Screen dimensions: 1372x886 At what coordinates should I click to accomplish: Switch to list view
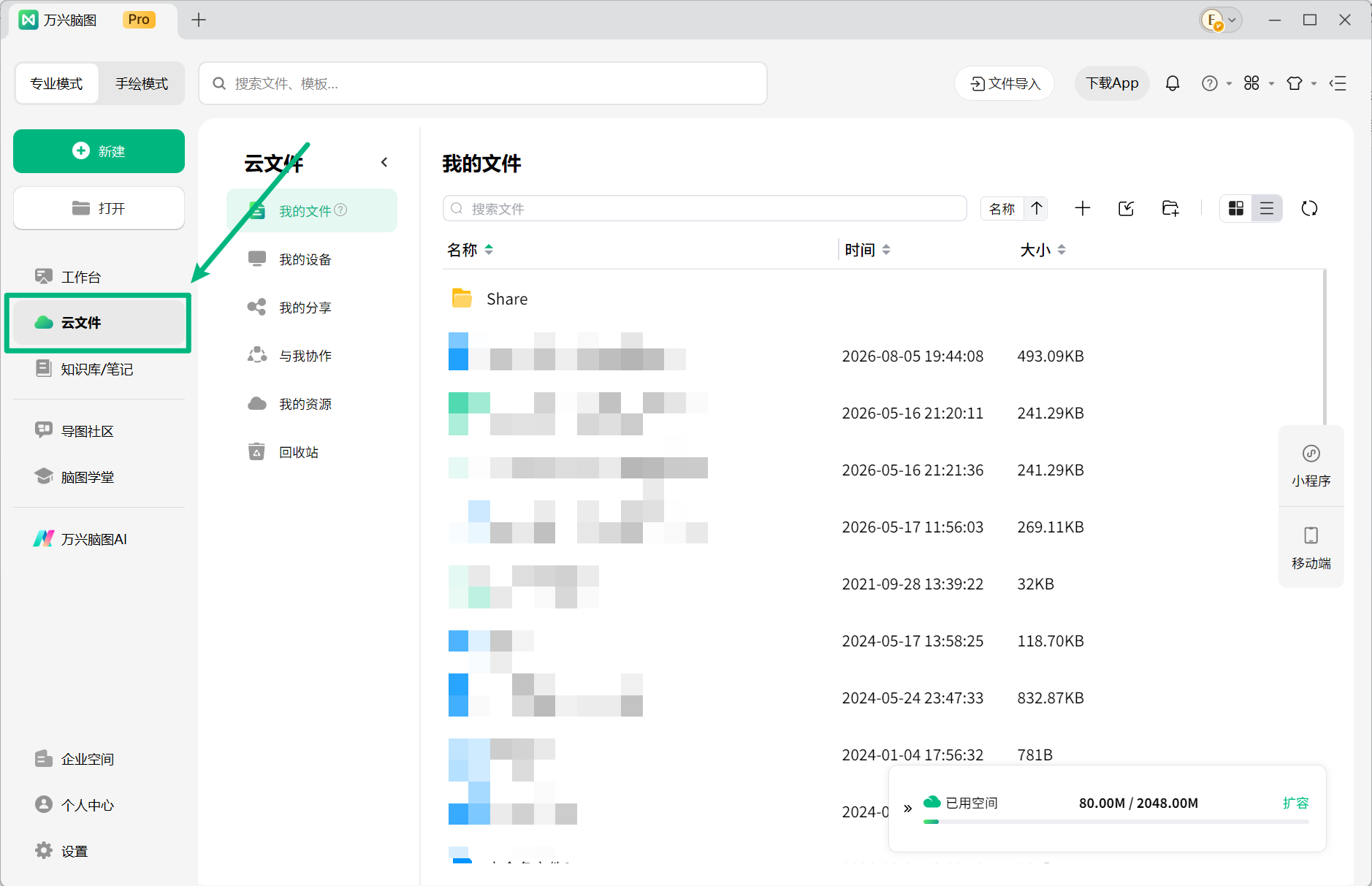point(1267,209)
